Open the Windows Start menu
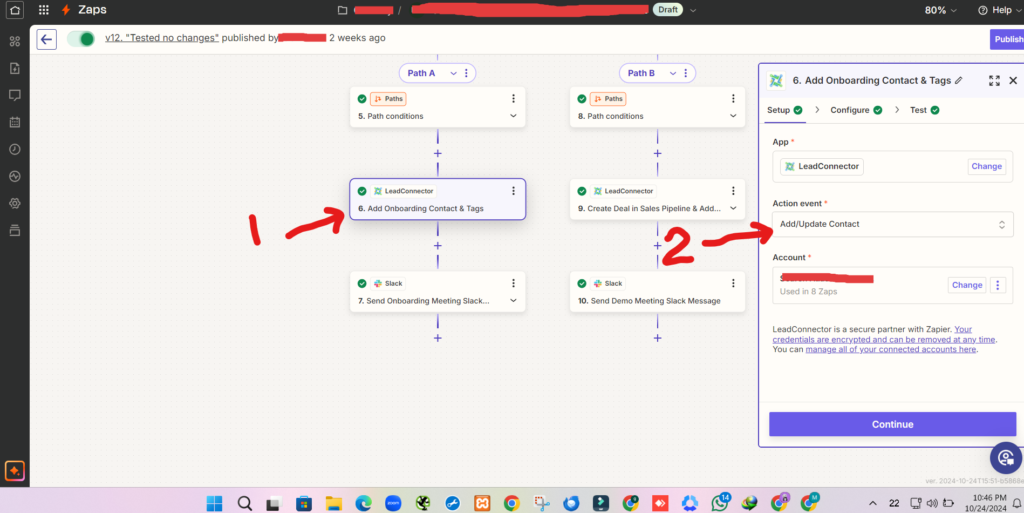1024x513 pixels. [214, 503]
